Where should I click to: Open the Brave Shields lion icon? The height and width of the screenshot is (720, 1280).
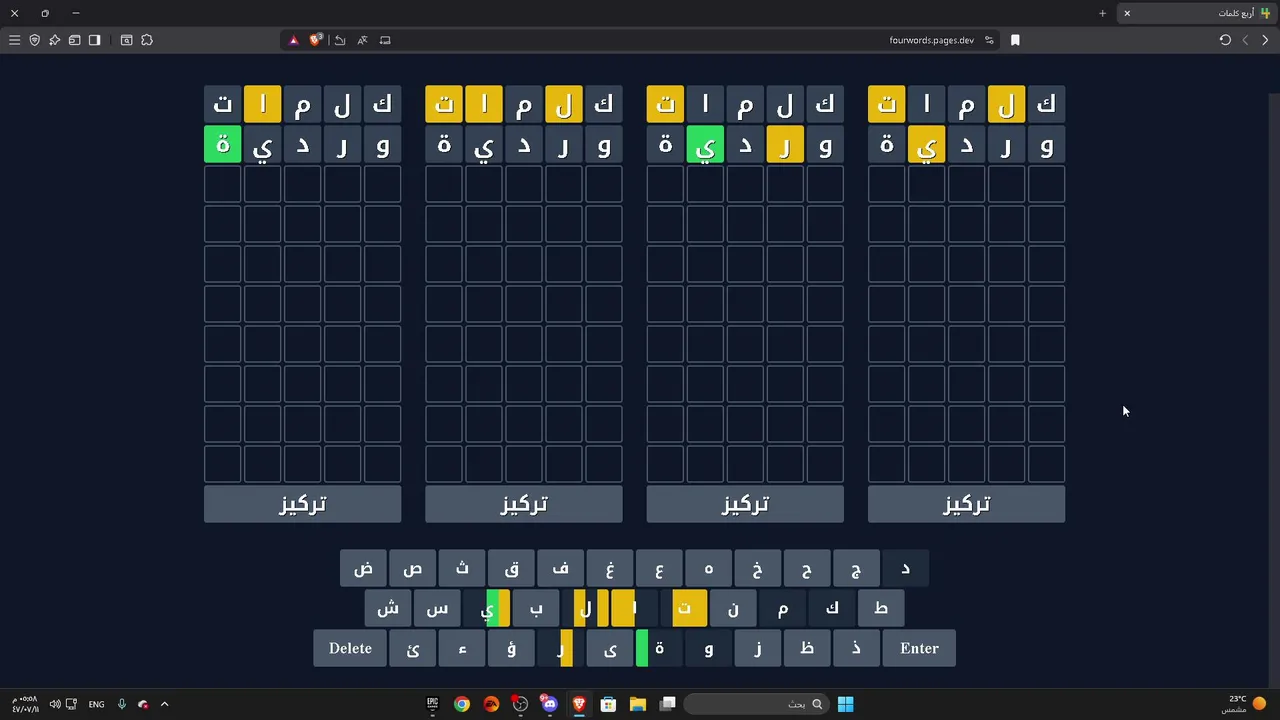click(316, 40)
